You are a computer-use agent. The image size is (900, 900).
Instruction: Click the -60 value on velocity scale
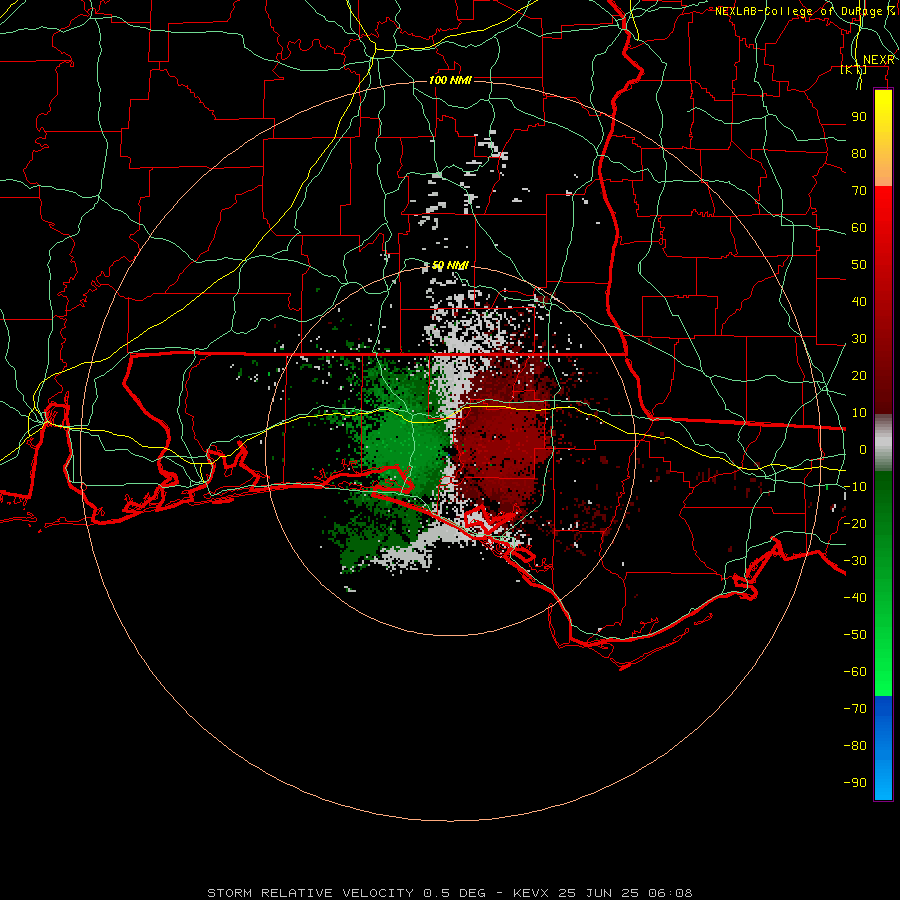(x=855, y=672)
